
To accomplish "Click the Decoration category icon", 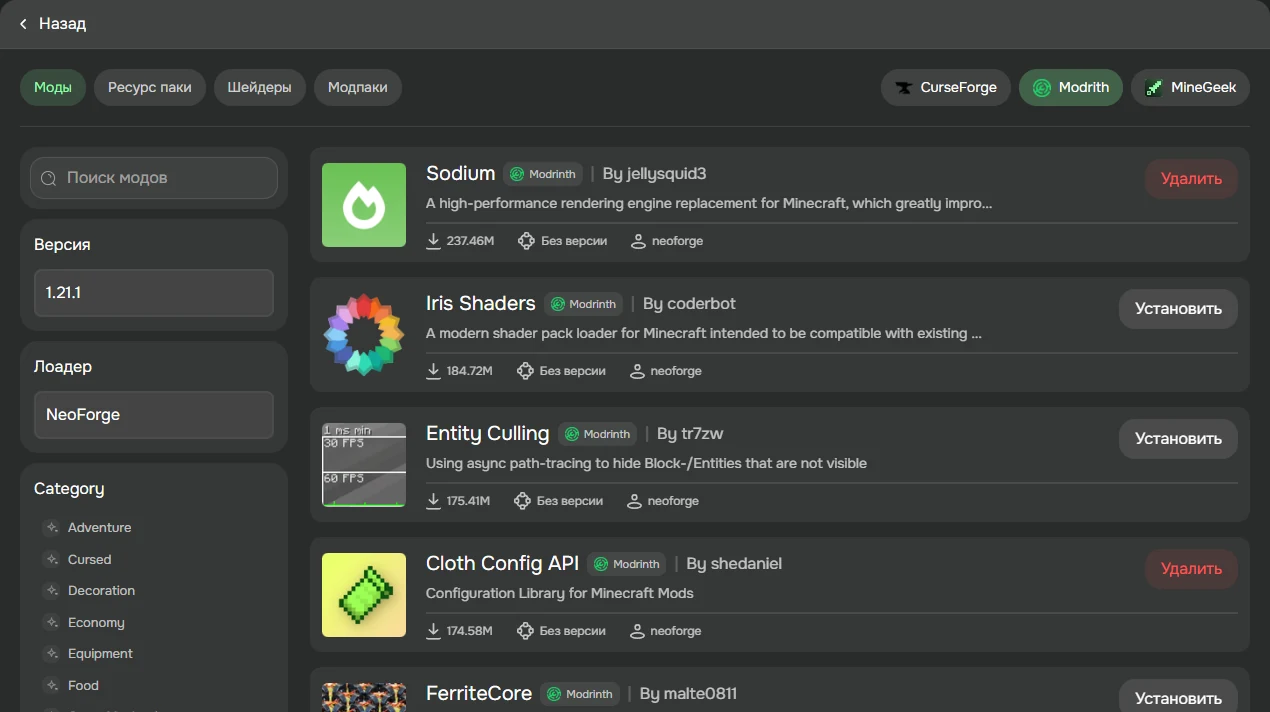I will (52, 591).
